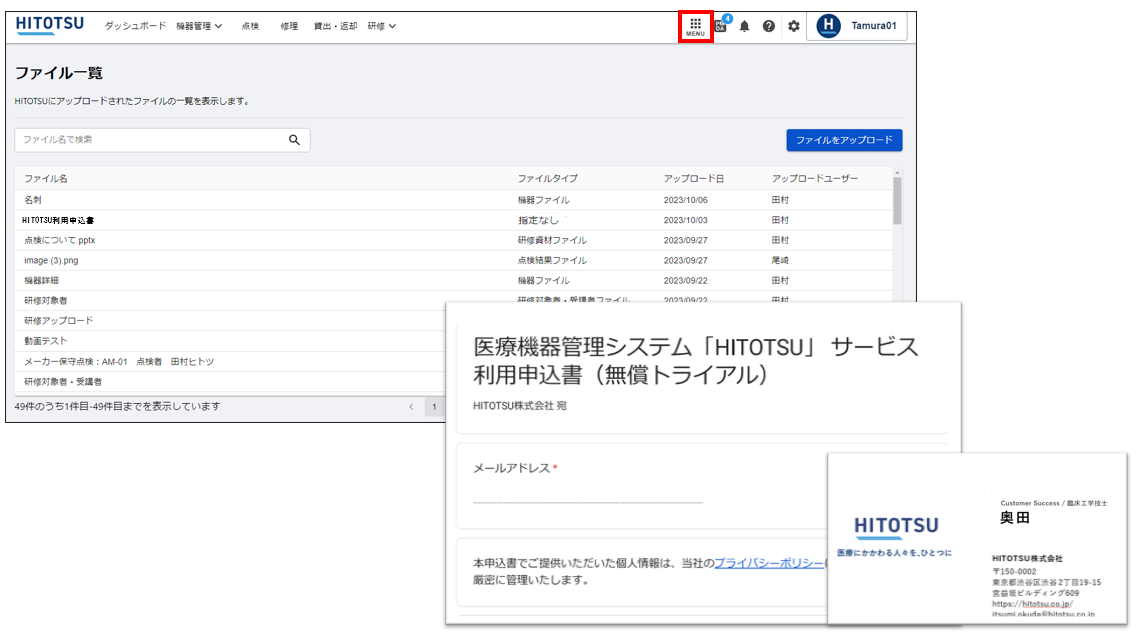The height and width of the screenshot is (632, 1140).
Task: Click the 指定なし type cell
Action: [x=538, y=220]
